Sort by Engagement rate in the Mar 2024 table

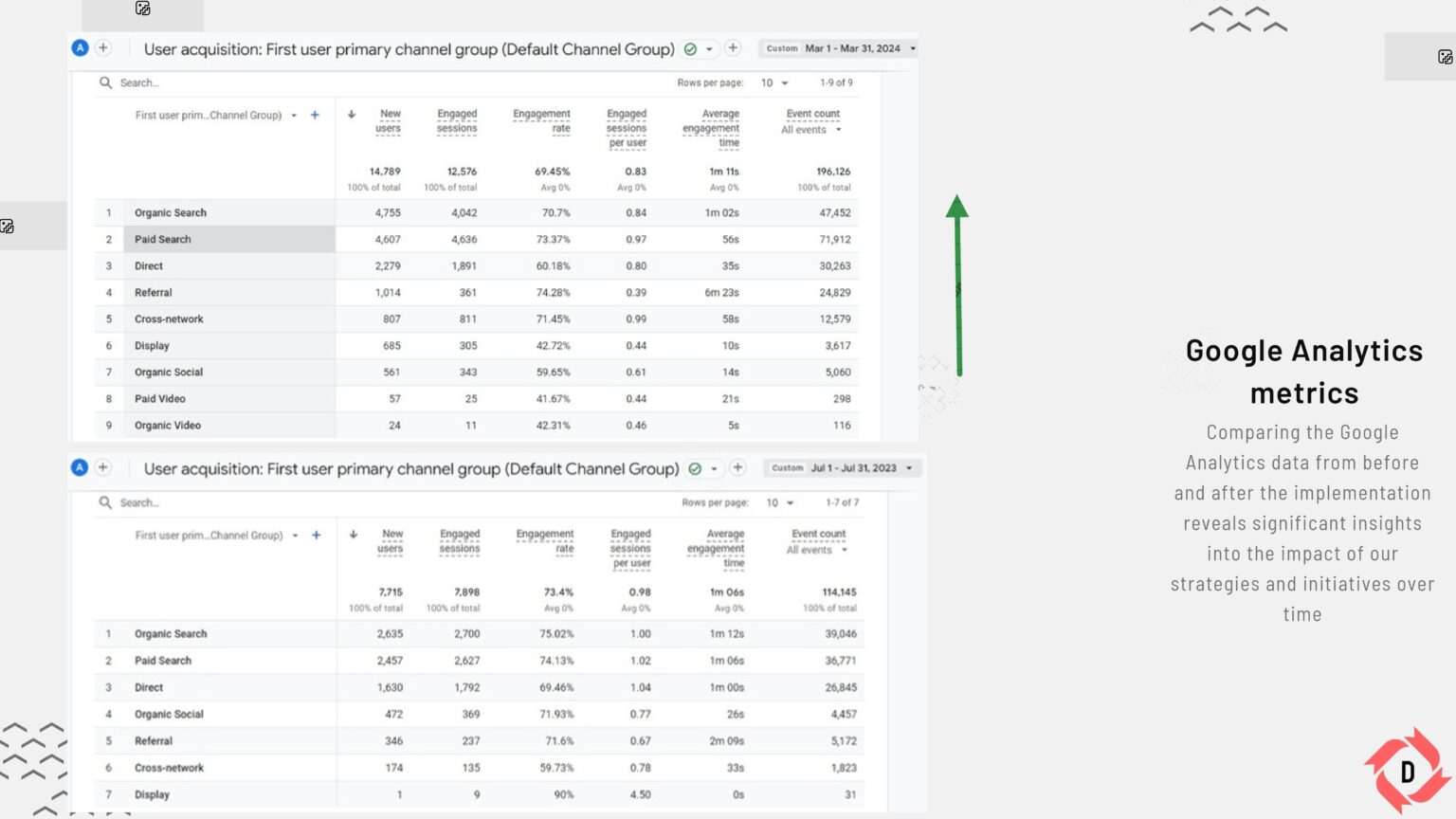(542, 121)
